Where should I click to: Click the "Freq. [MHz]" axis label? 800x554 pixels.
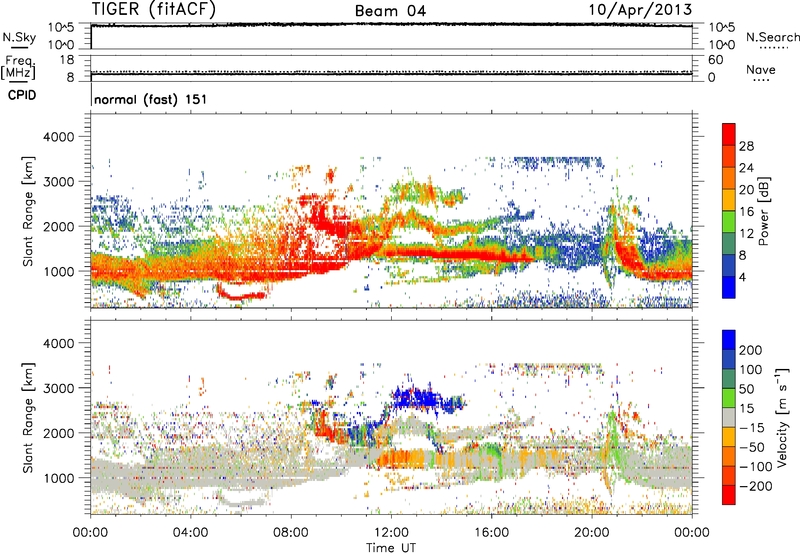[x=19, y=67]
